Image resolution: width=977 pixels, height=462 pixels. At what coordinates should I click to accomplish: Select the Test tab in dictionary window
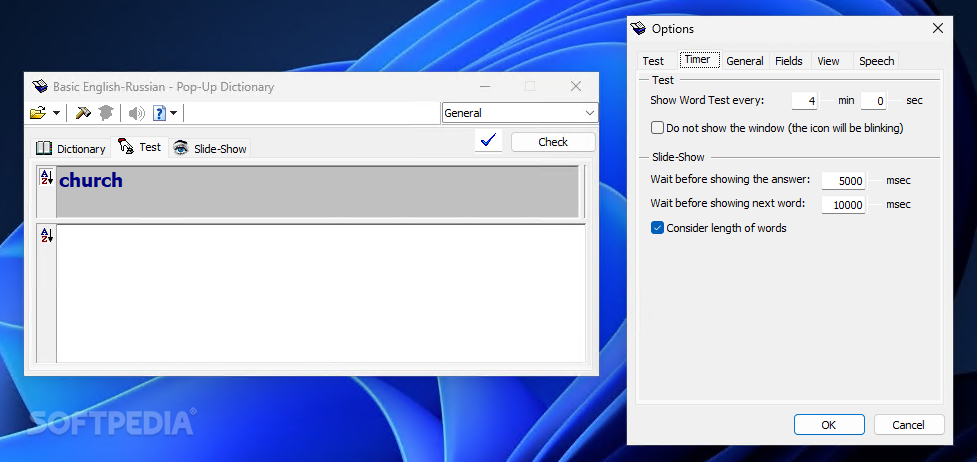tap(140, 147)
